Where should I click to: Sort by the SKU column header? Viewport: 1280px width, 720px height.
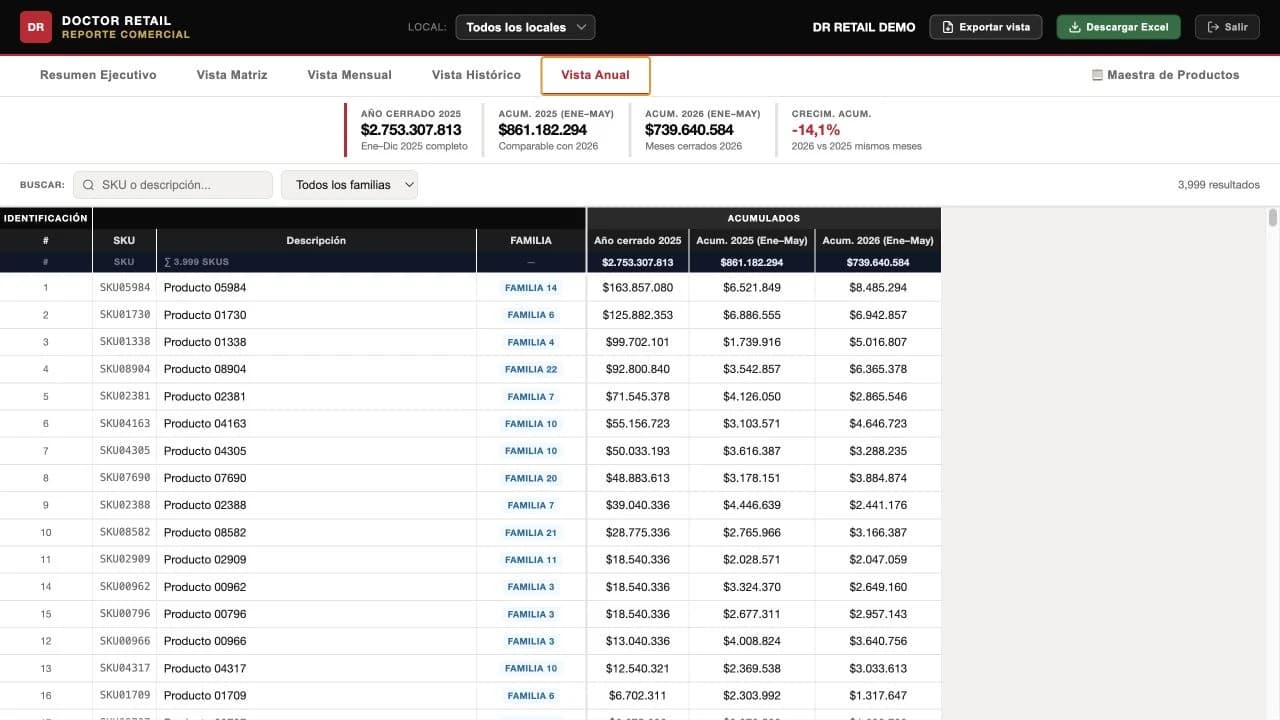tap(124, 240)
